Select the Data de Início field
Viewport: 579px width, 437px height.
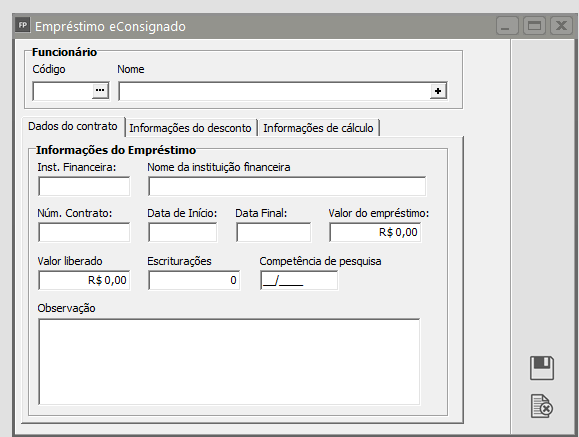183,232
